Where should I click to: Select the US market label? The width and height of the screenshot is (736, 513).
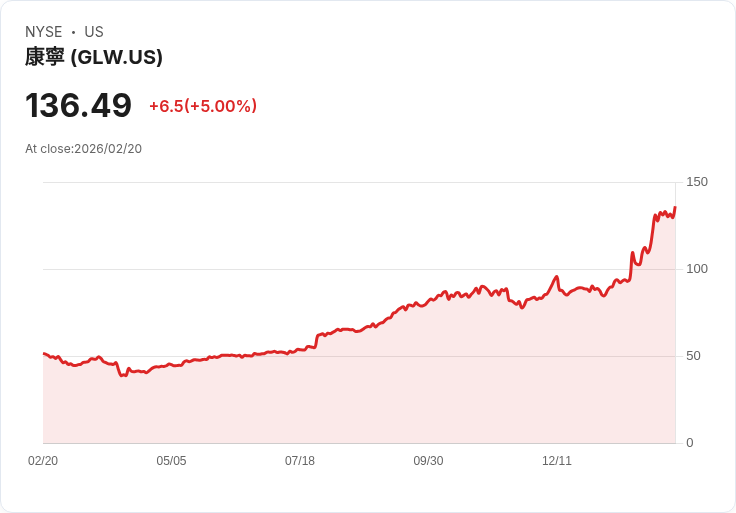[x=94, y=32]
